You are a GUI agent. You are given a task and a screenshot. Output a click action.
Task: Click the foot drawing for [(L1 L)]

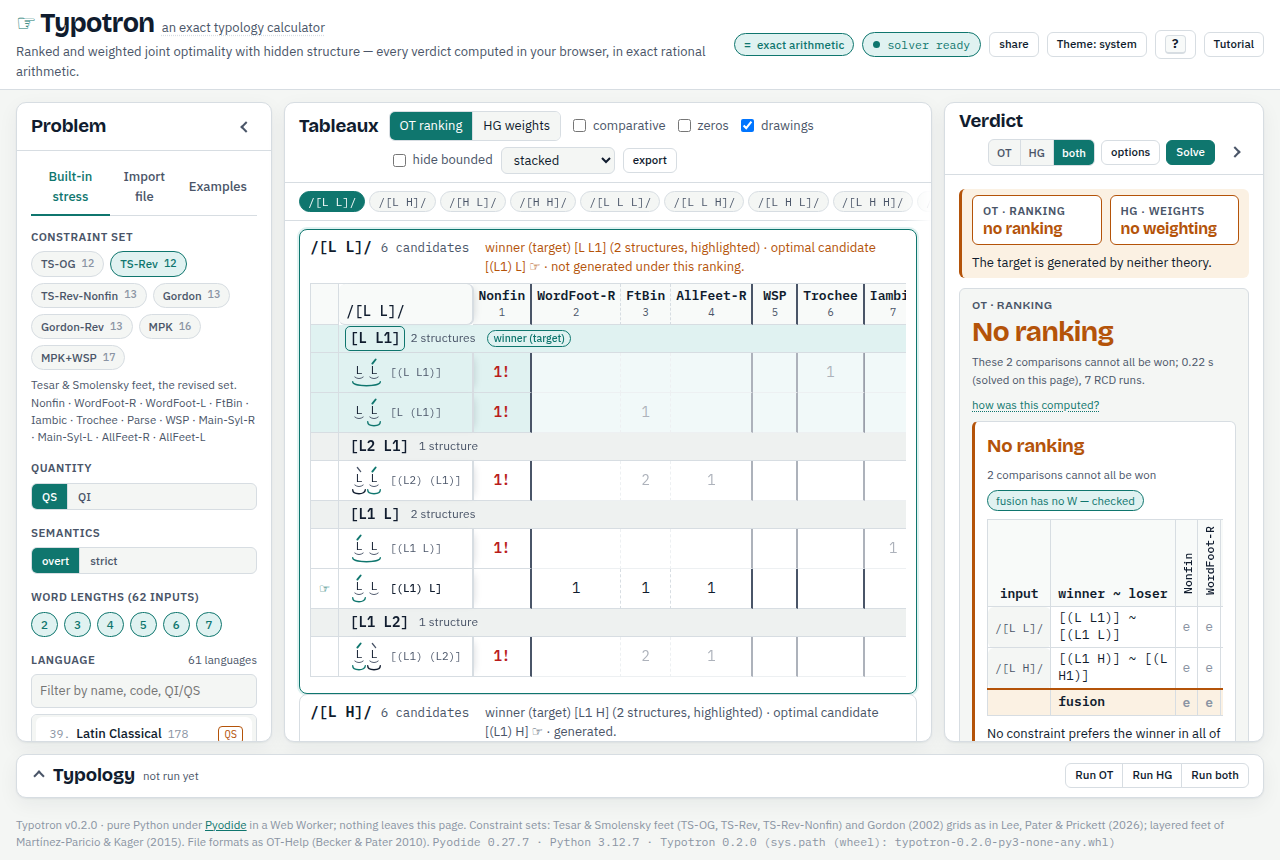click(367, 548)
